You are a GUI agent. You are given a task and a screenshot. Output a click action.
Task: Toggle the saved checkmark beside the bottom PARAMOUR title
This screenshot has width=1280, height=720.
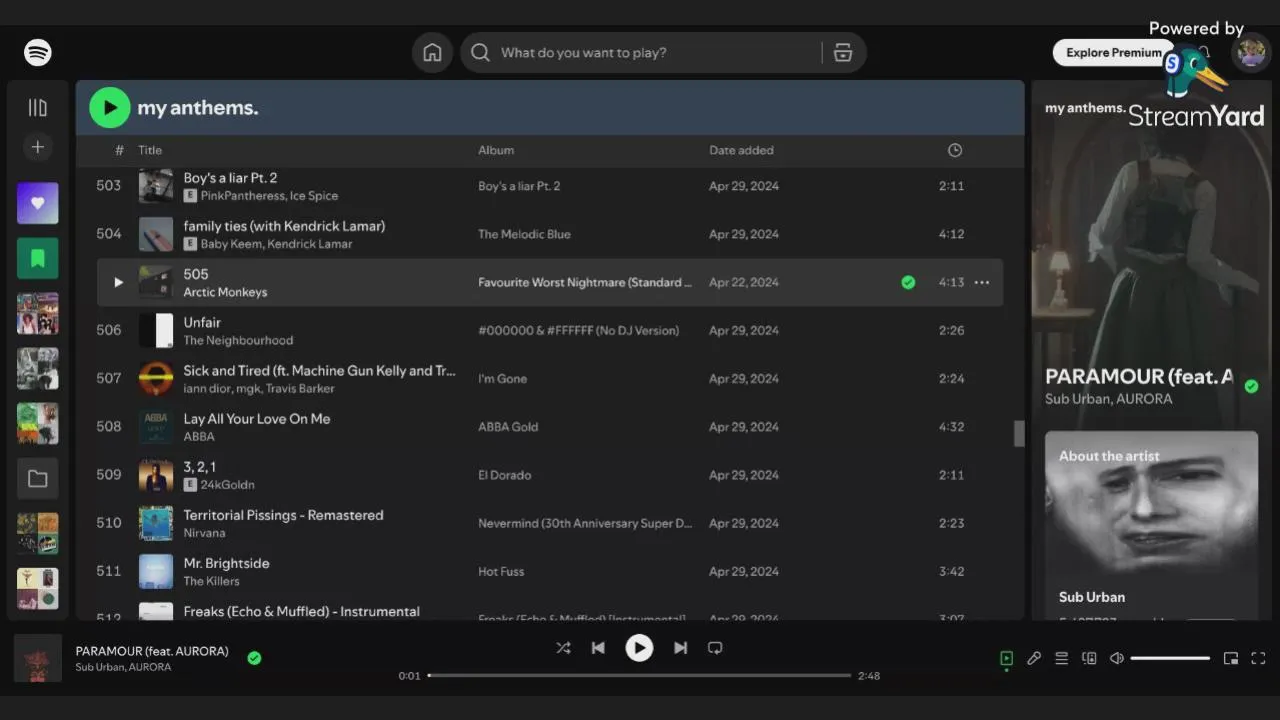pos(254,658)
